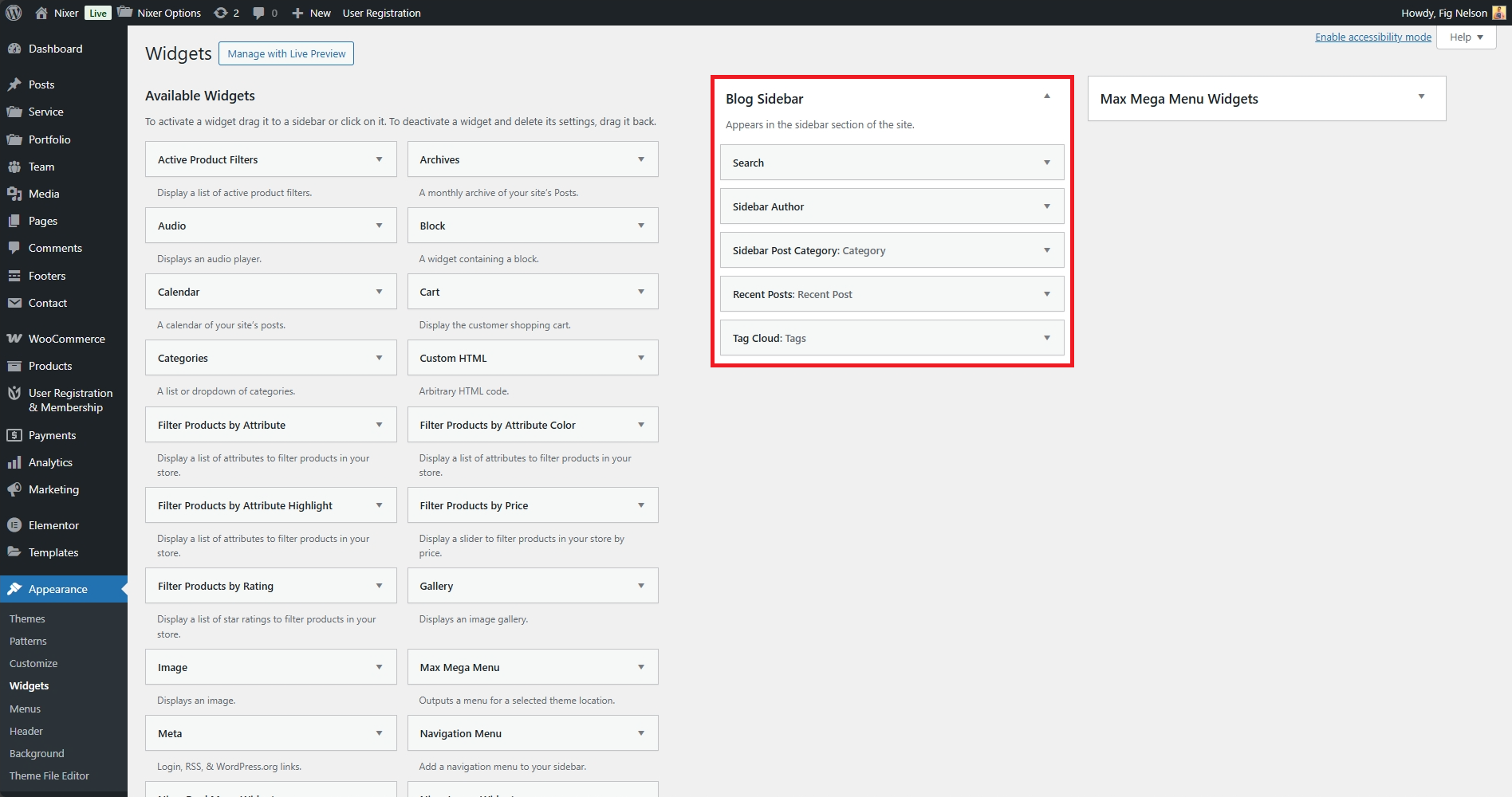Open Elementor via its sidebar icon
This screenshot has width=1512, height=797.
(14, 525)
